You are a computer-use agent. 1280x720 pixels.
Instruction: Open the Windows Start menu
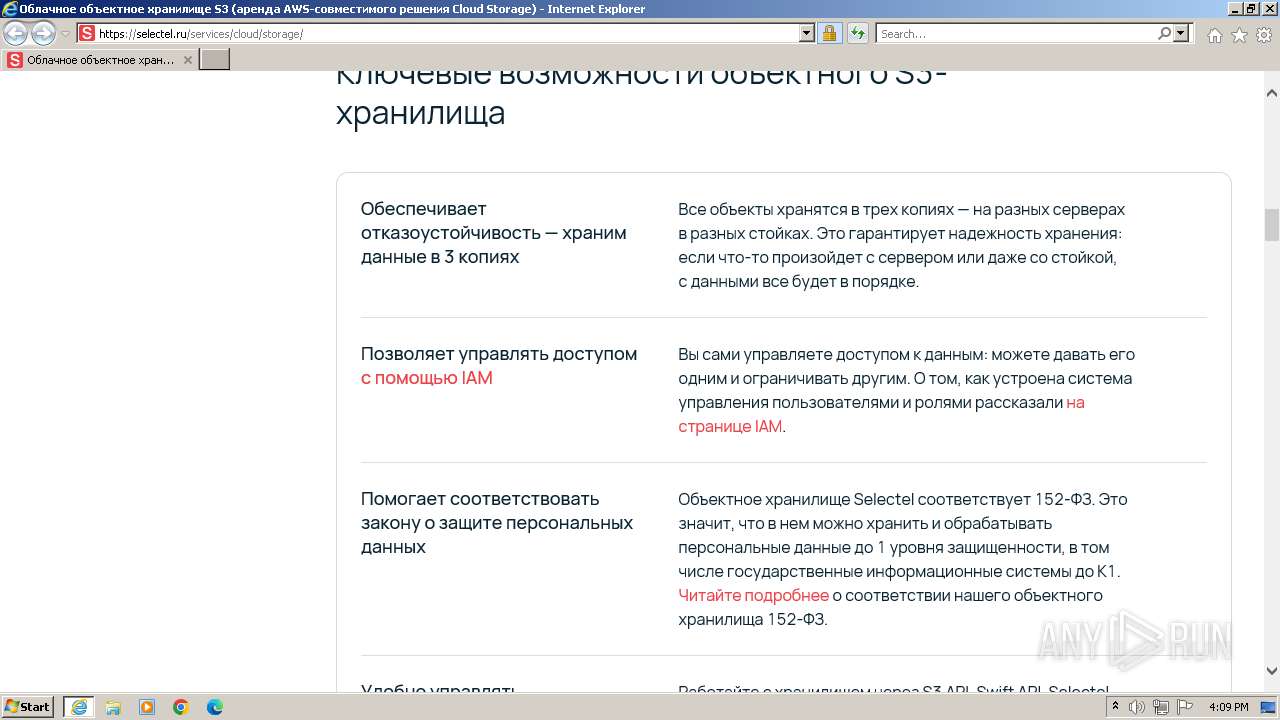click(28, 706)
